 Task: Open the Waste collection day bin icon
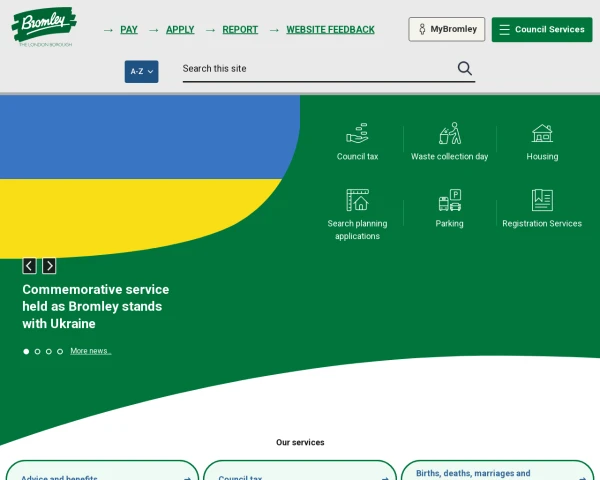tap(450, 133)
